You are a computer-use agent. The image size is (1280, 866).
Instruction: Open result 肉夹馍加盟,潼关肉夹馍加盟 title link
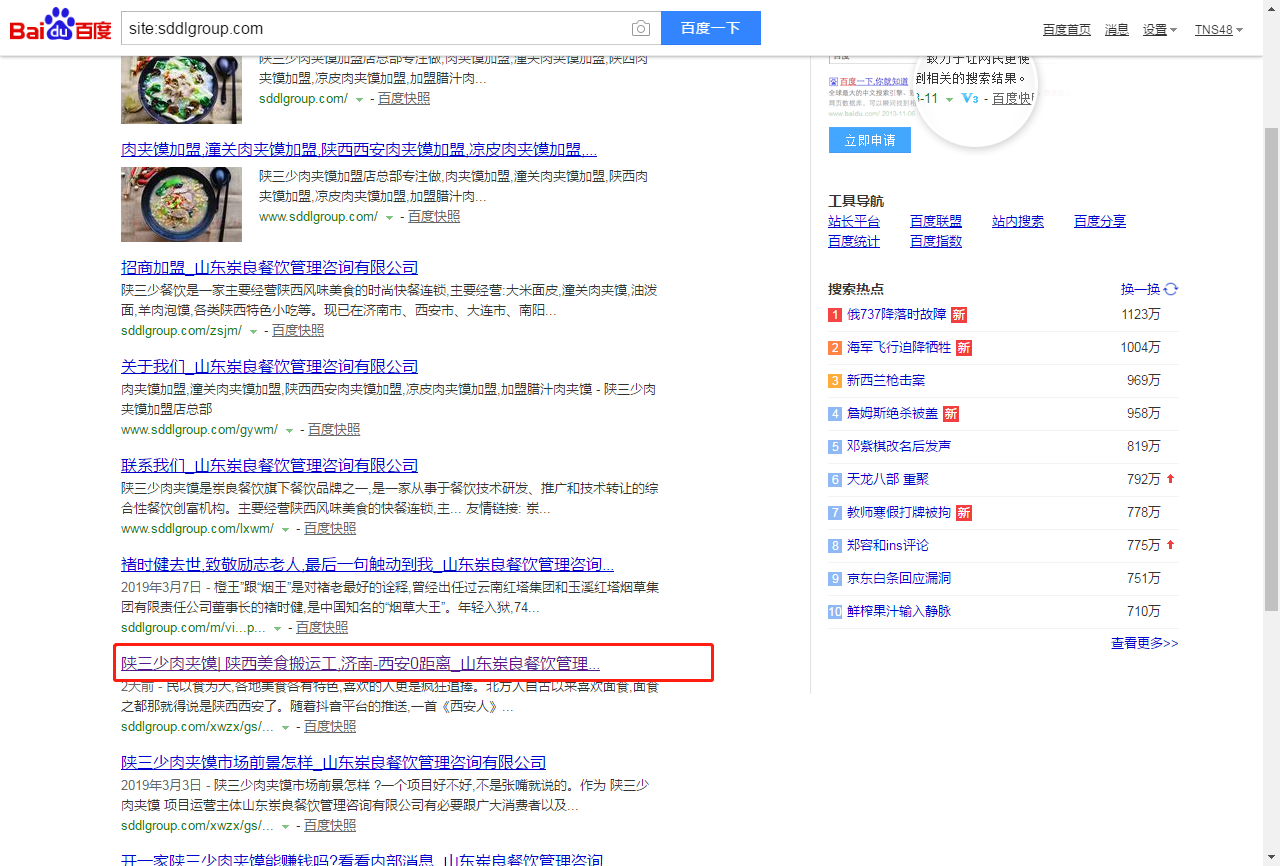click(359, 150)
